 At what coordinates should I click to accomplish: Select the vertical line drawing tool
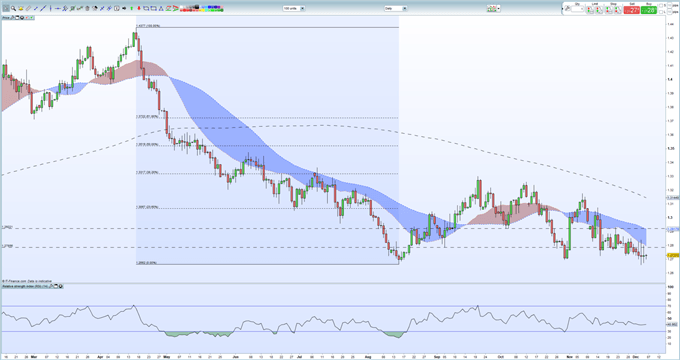tap(50, 8)
